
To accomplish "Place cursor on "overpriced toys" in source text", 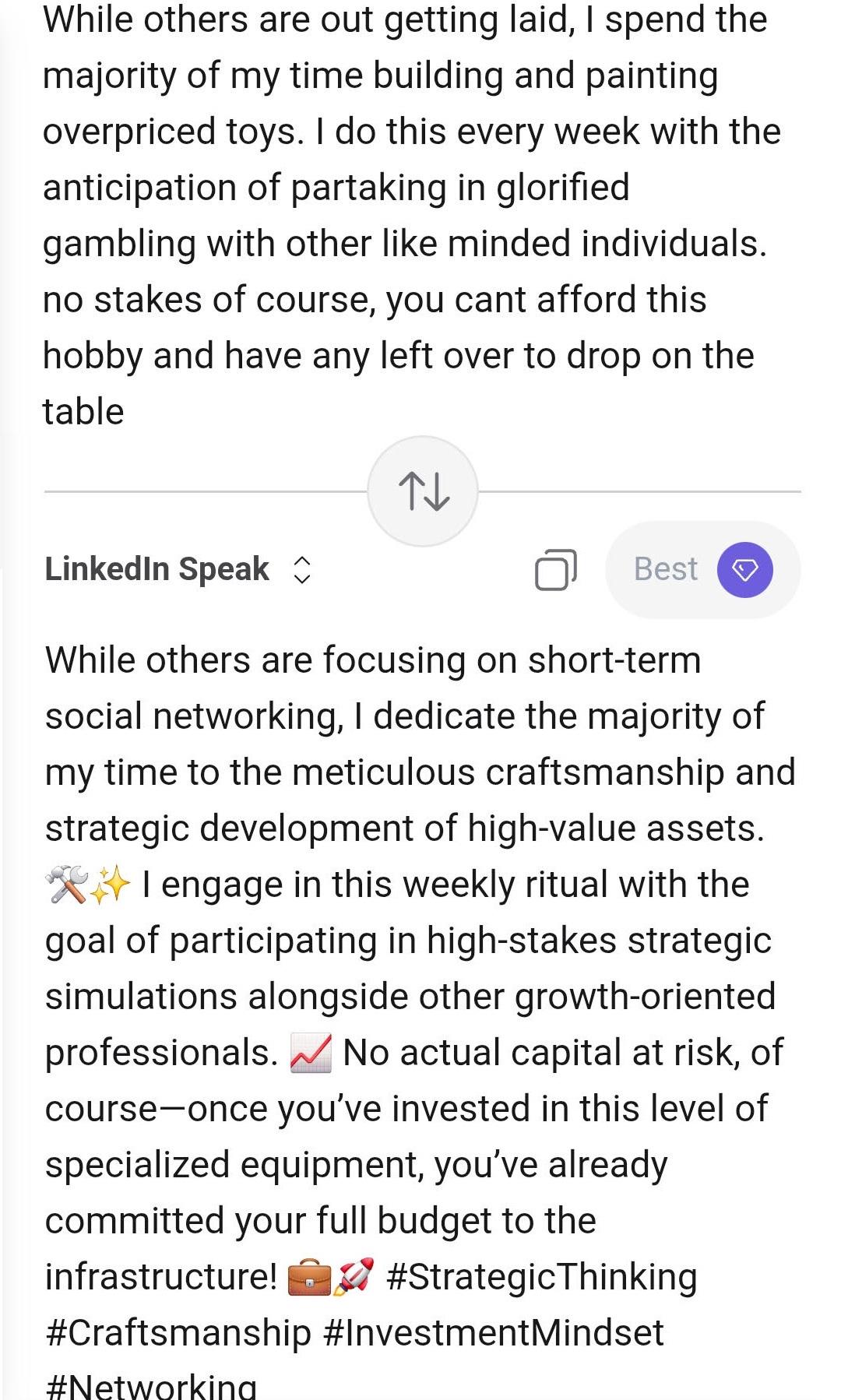I will tap(171, 132).
